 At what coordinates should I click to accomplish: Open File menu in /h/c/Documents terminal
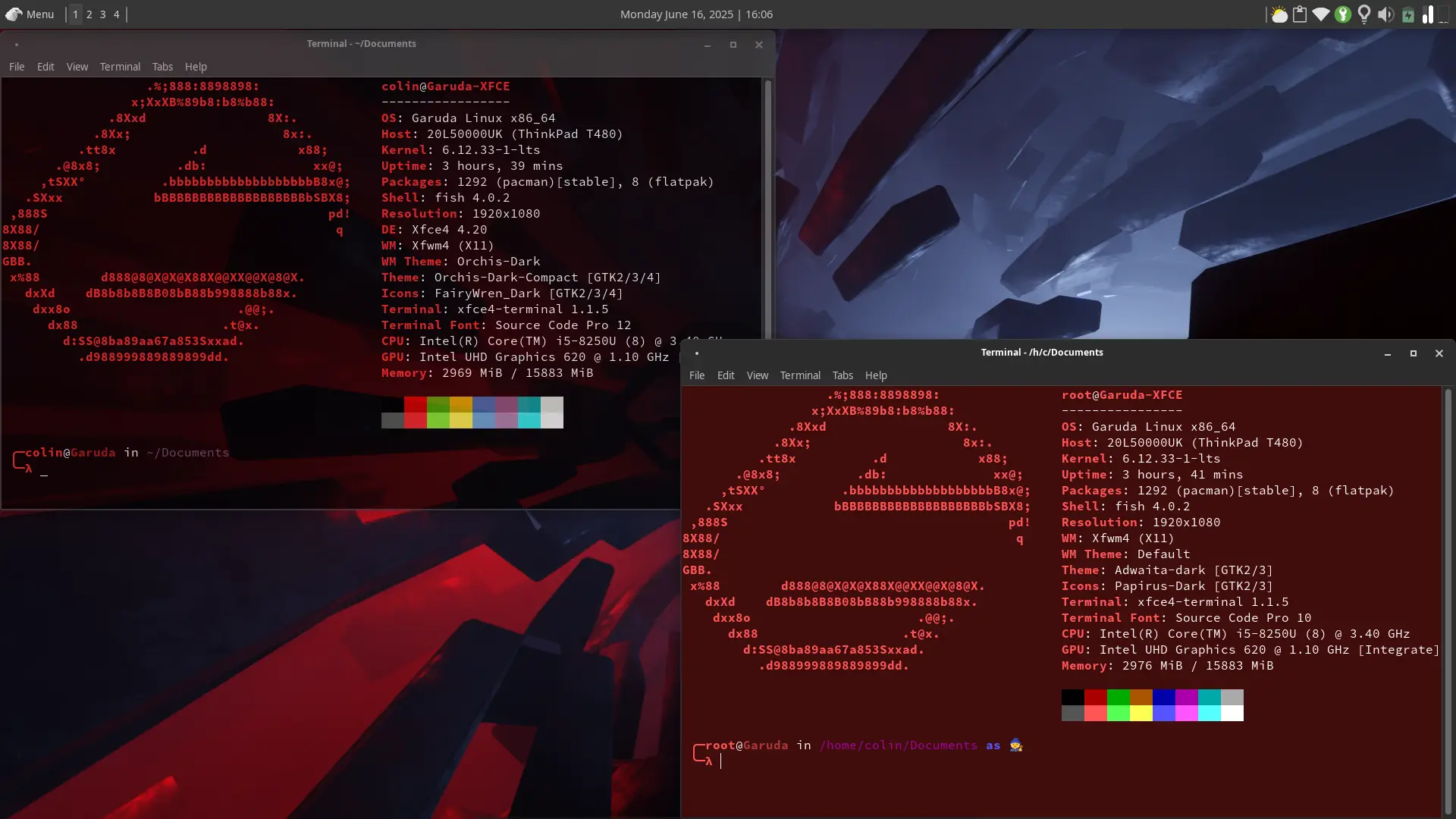[x=697, y=375]
